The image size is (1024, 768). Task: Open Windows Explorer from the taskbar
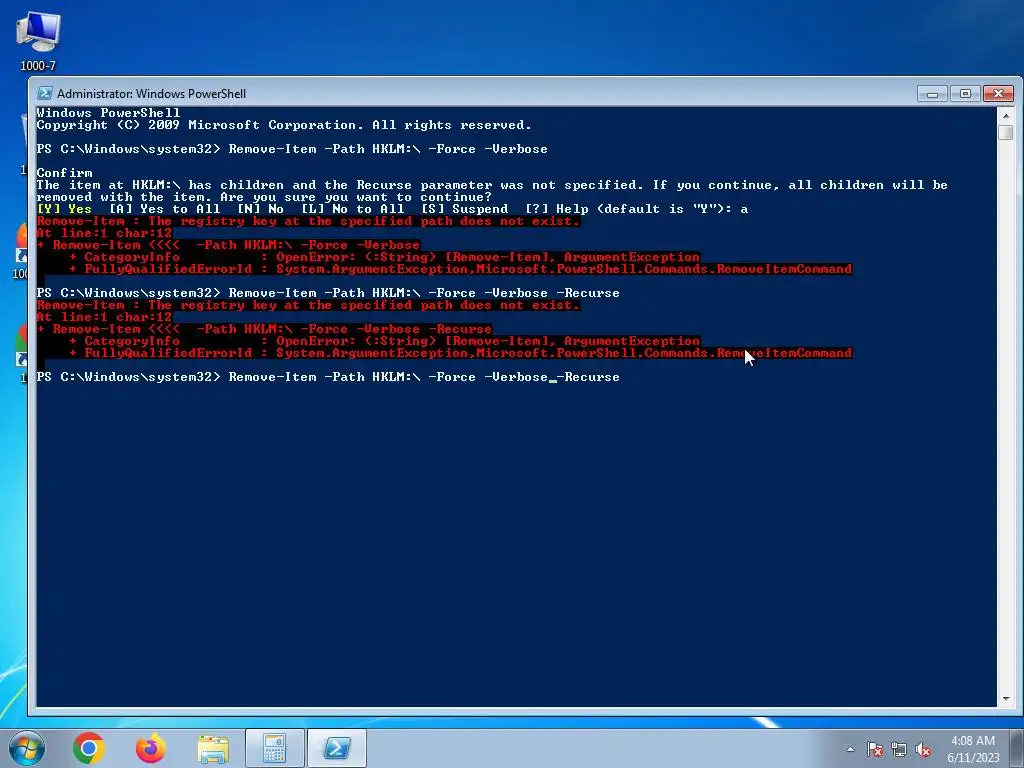213,748
